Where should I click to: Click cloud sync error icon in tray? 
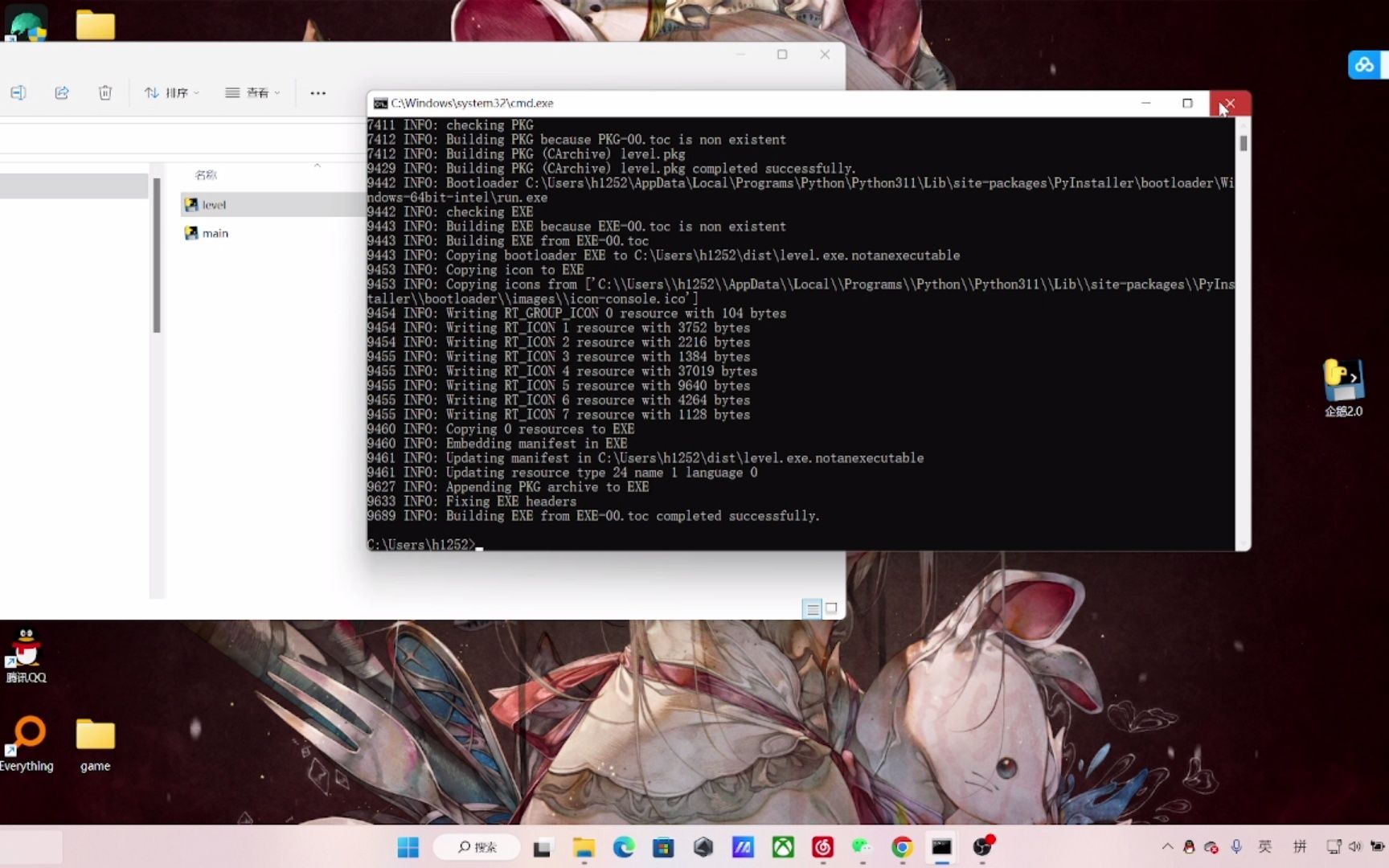pos(1211,846)
